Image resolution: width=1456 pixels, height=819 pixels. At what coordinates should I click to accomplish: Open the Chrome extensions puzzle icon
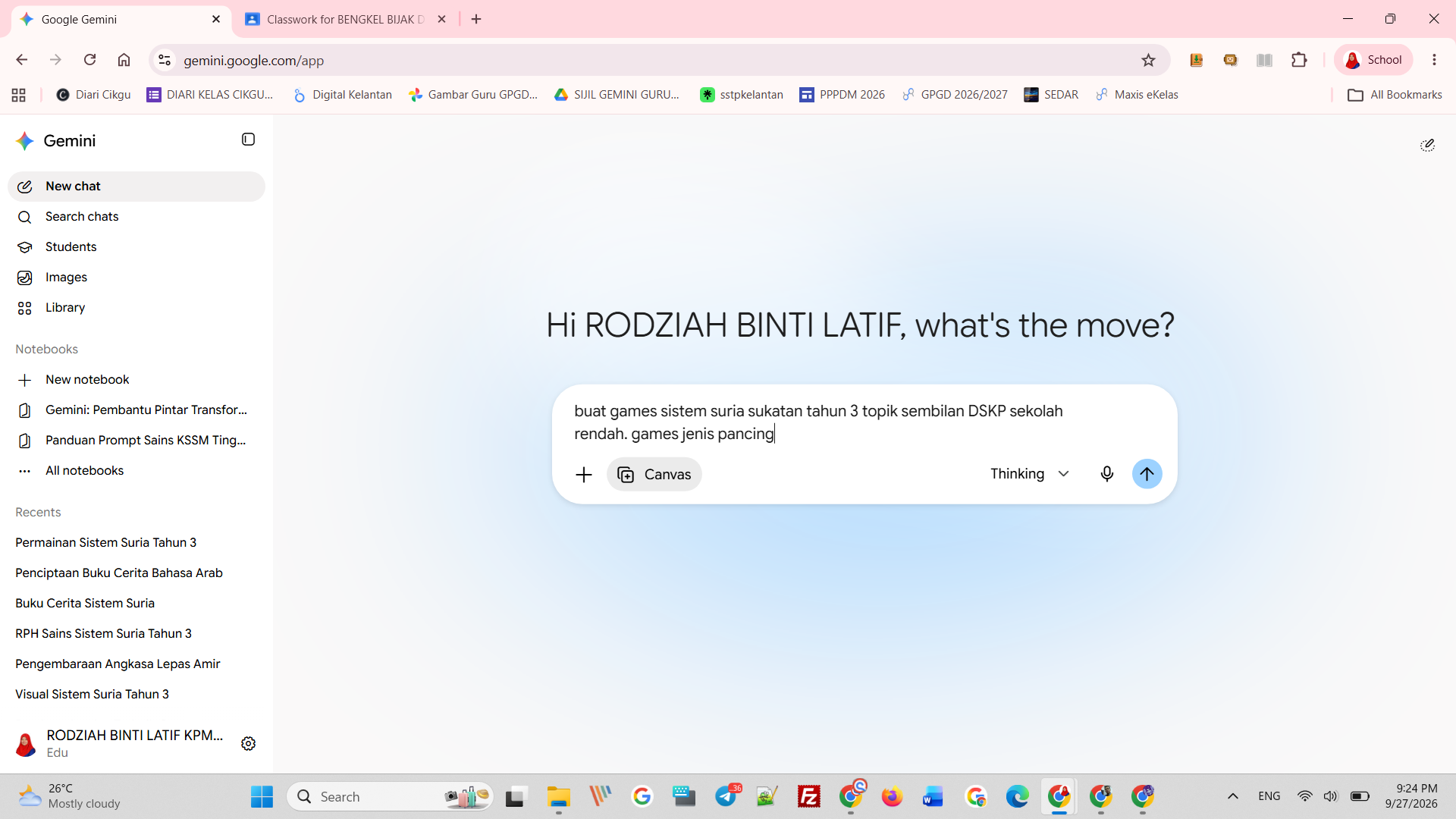[x=1299, y=60]
